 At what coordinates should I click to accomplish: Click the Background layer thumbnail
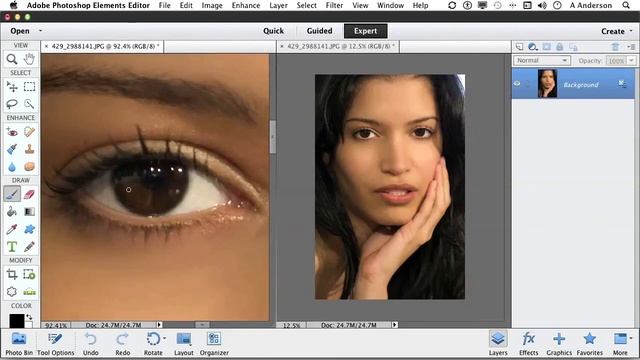547,83
